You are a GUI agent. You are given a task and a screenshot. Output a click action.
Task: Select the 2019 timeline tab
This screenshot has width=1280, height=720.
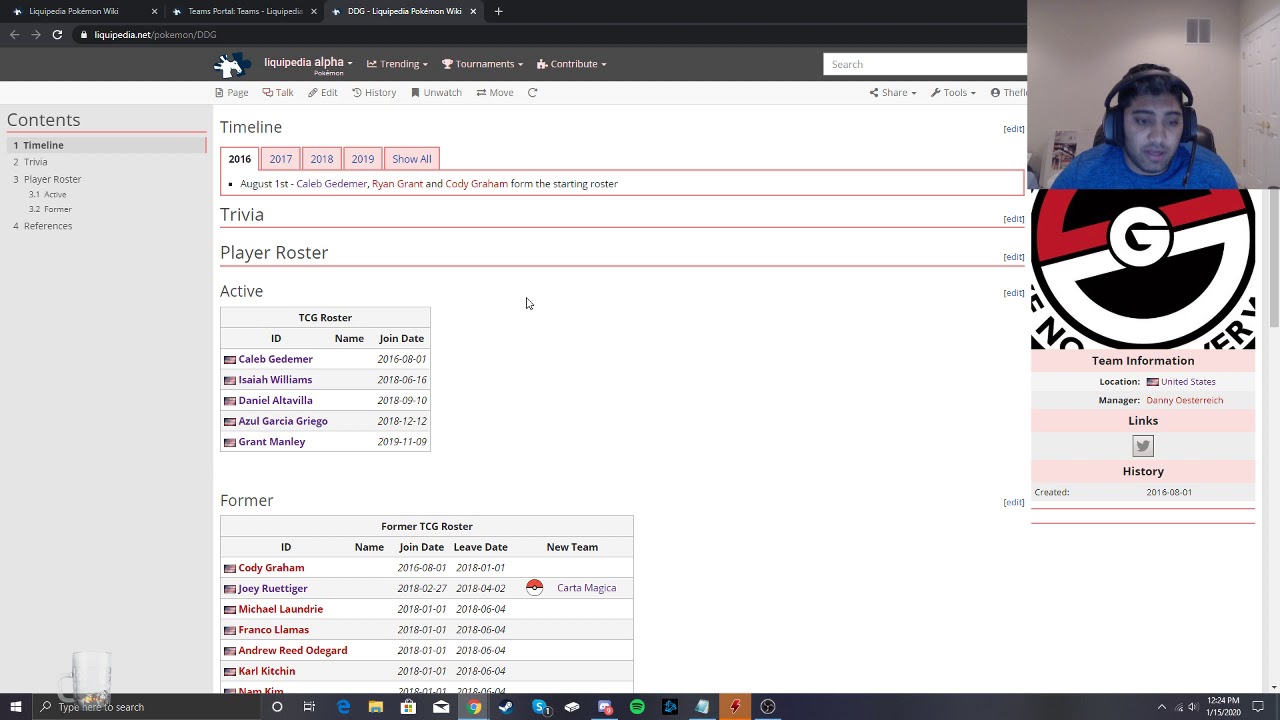362,159
